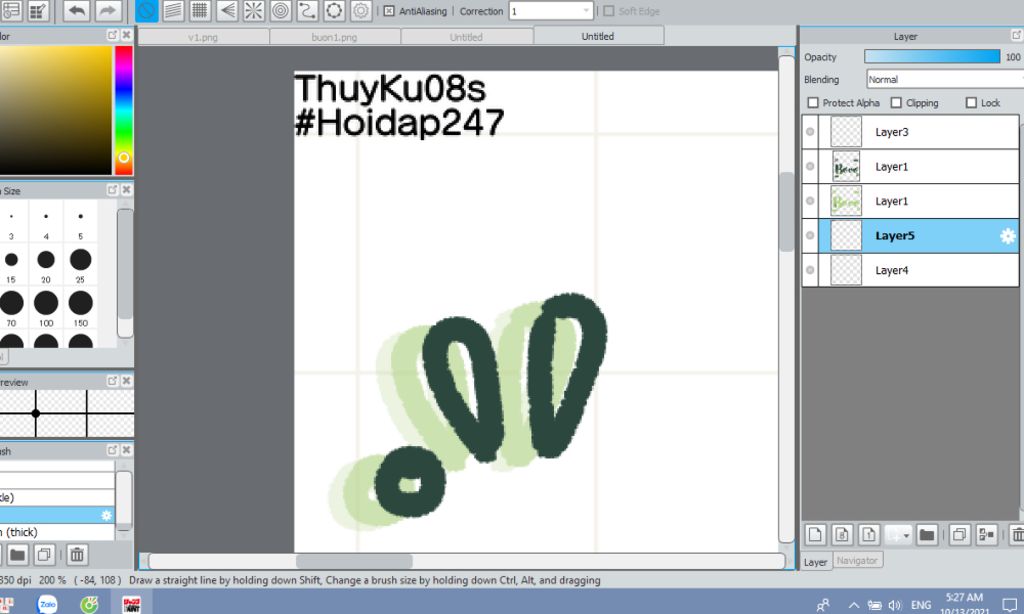
Task: Select the light-green Layer1 row
Action: [910, 201]
